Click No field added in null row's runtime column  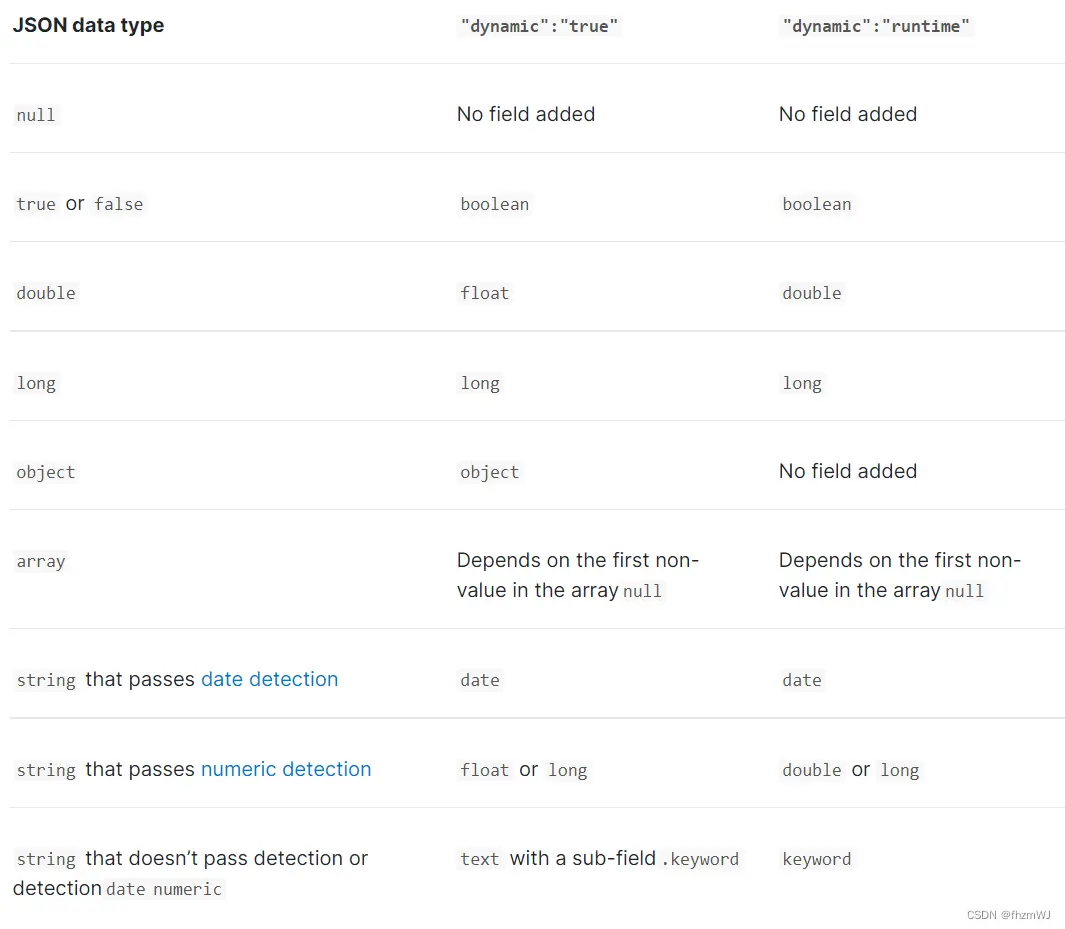(847, 114)
